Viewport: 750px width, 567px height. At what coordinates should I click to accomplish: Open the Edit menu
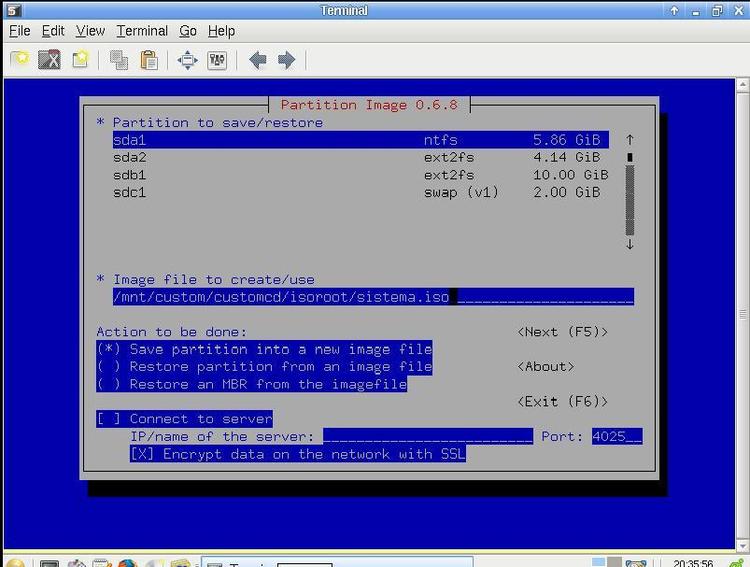pyautogui.click(x=53, y=31)
